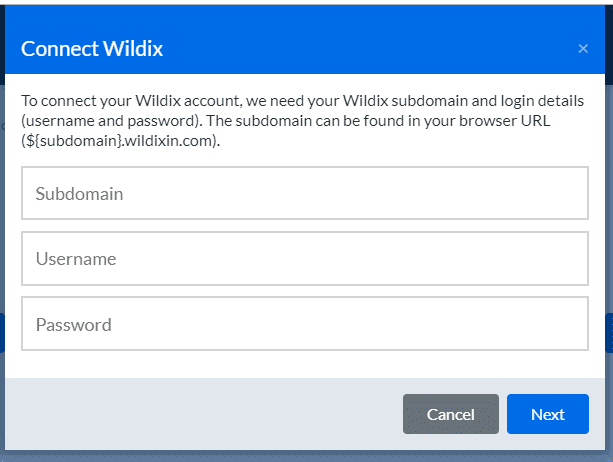Screen dimensions: 613x462
Task: Focus the Username text field
Action: click(x=305, y=259)
